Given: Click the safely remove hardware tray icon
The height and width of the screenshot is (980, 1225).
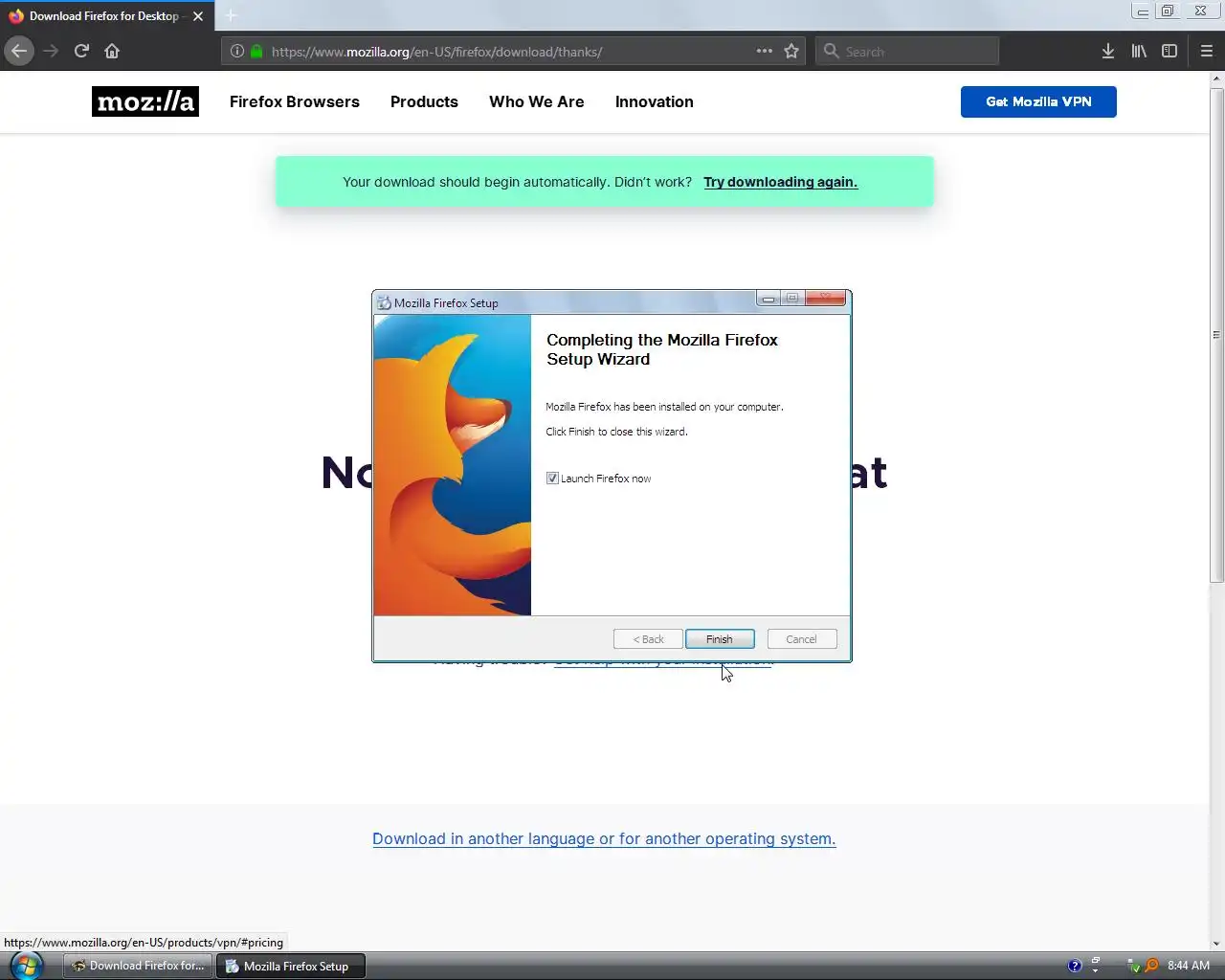Looking at the screenshot, I should [1133, 966].
